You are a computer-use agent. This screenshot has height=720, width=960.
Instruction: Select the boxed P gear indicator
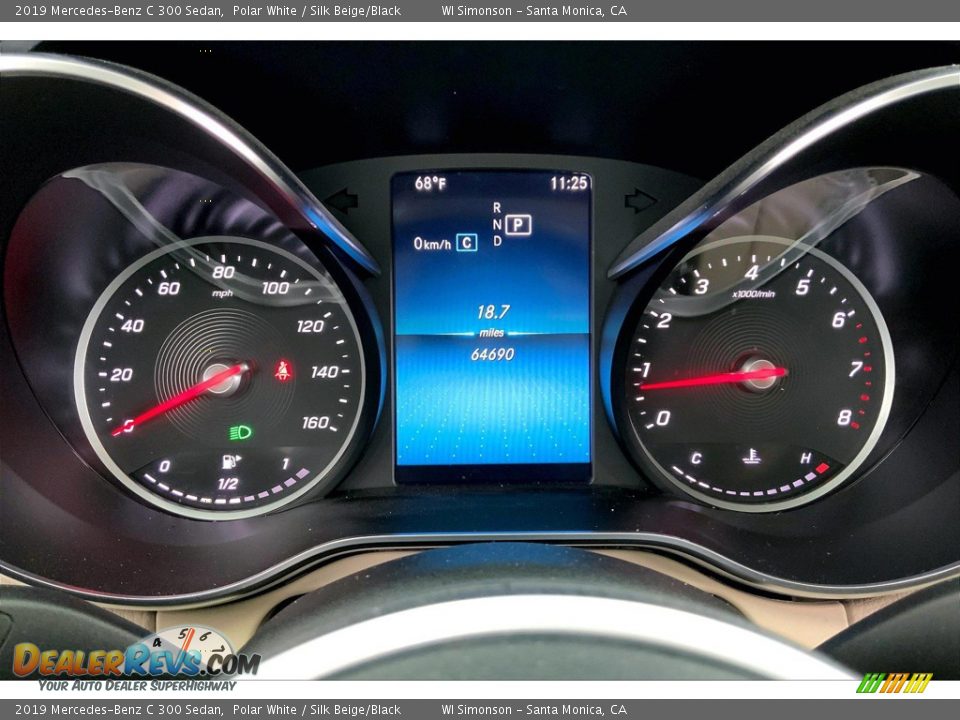(517, 224)
